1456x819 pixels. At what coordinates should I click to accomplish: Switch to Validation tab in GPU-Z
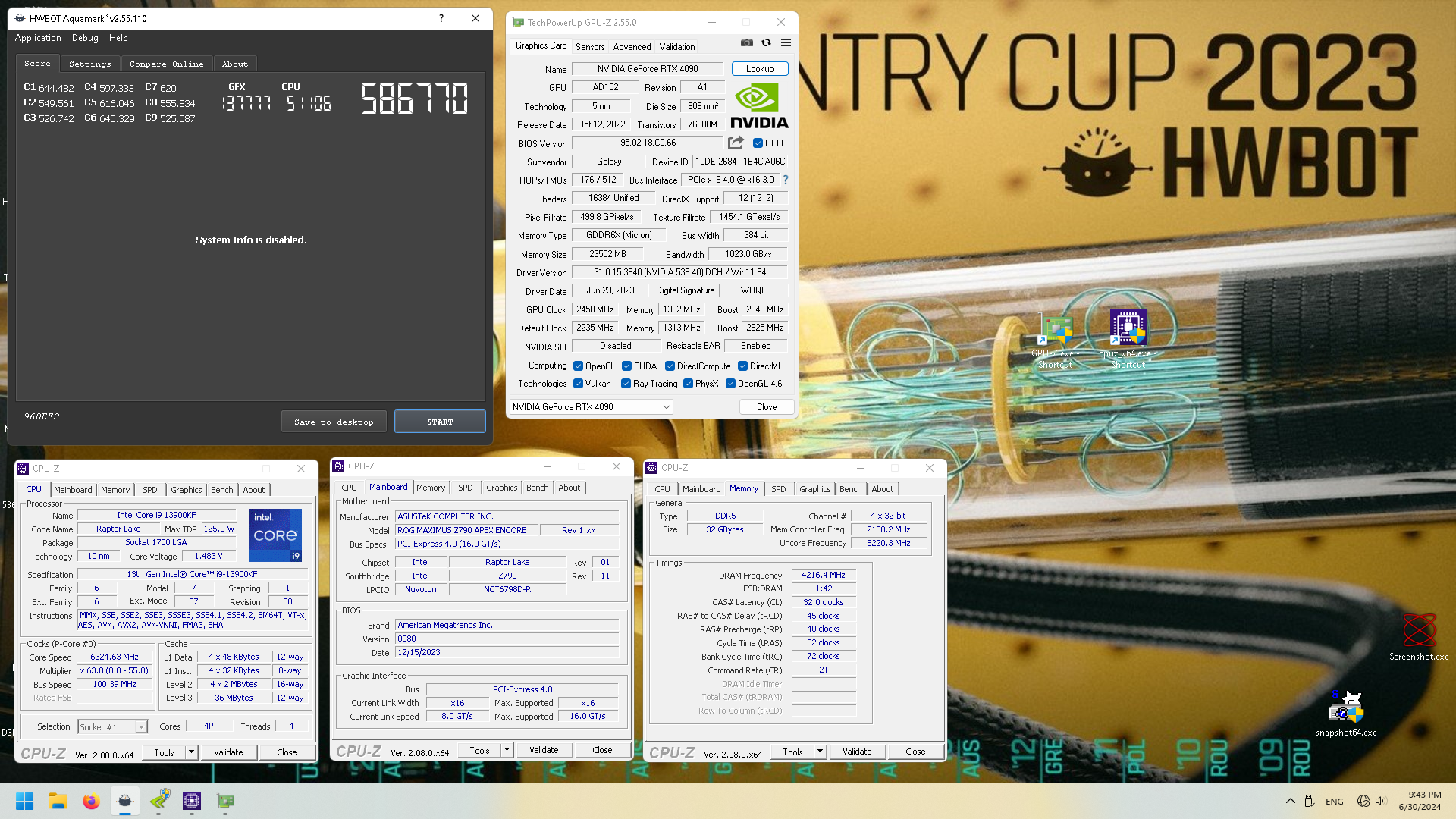[x=676, y=46]
